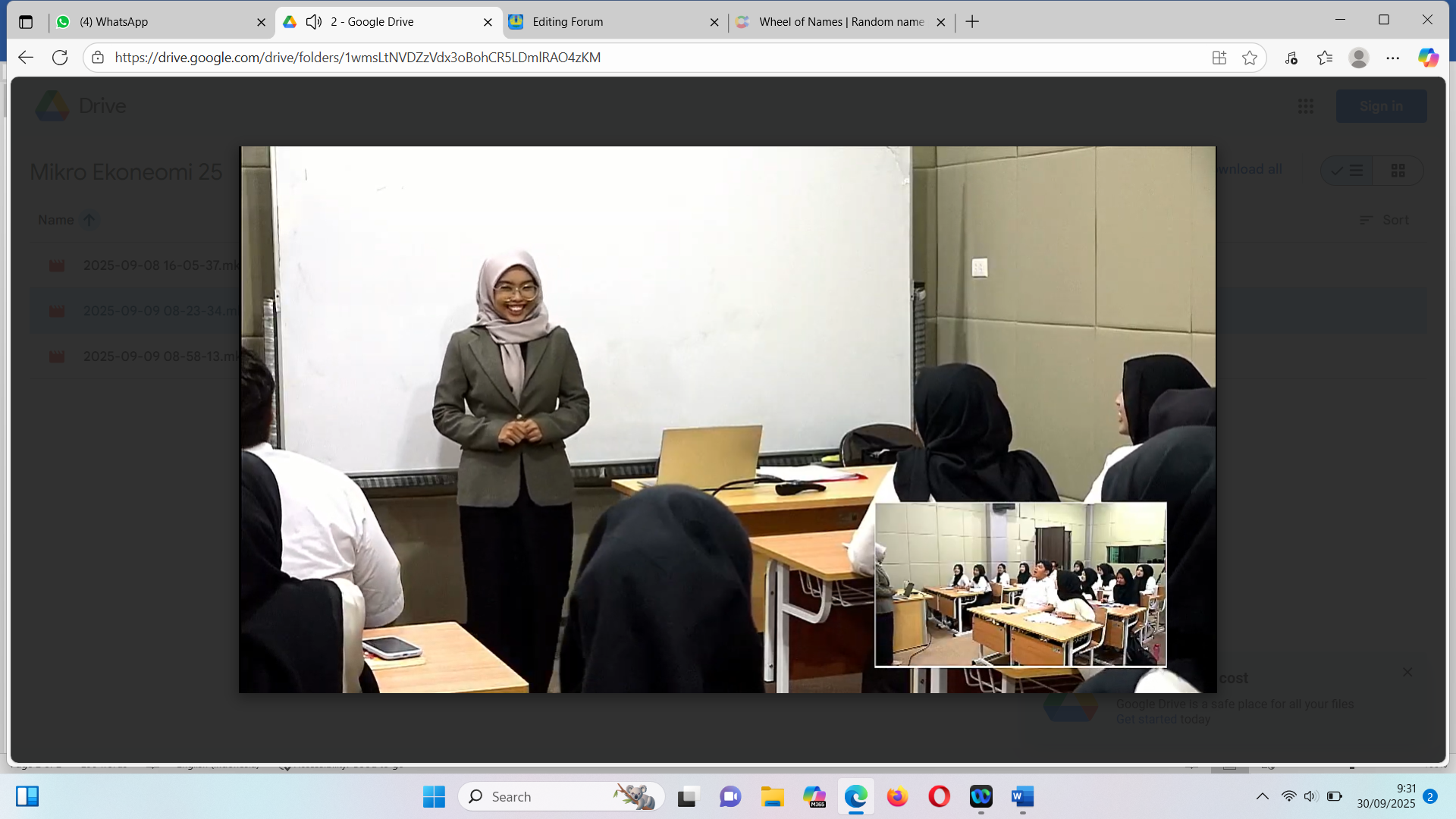This screenshot has height=819, width=1456.
Task: Add this page to favorites star
Action: pyautogui.click(x=1250, y=58)
